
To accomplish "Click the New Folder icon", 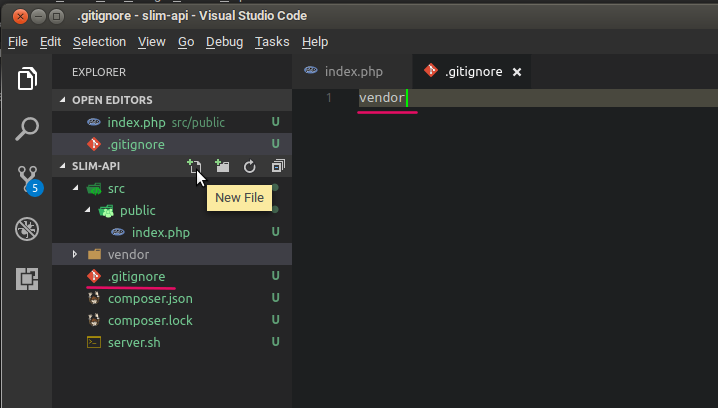I will (x=222, y=166).
